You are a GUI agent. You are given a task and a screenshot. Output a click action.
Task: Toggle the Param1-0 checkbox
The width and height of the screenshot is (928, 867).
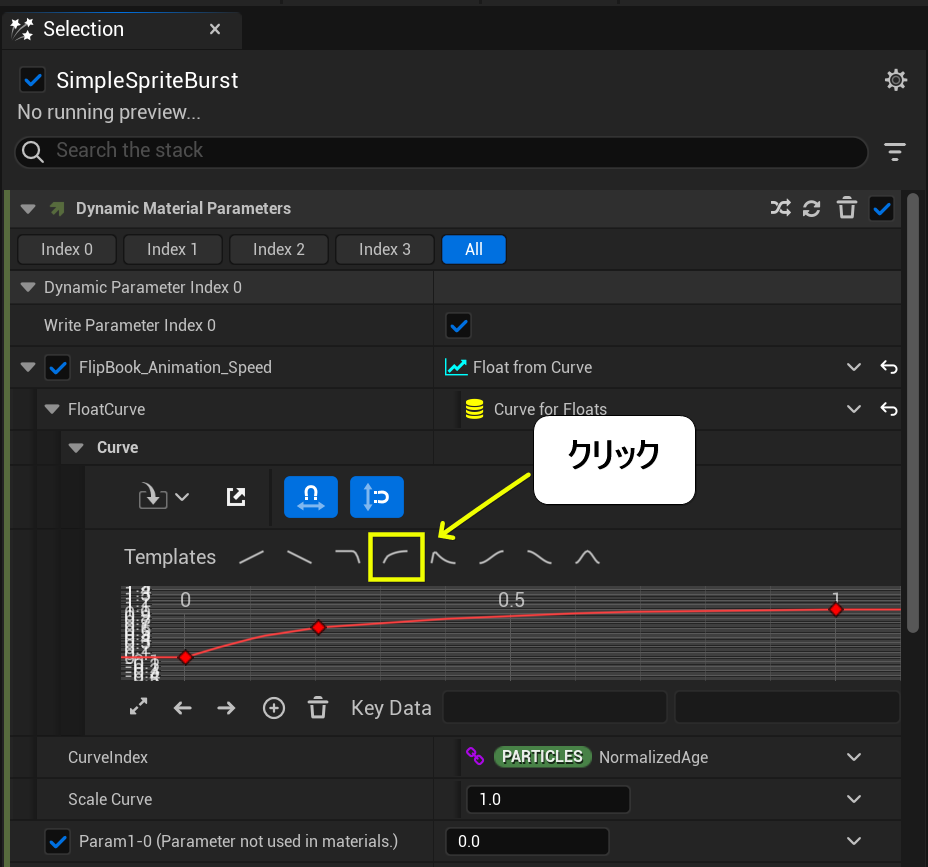pos(57,842)
